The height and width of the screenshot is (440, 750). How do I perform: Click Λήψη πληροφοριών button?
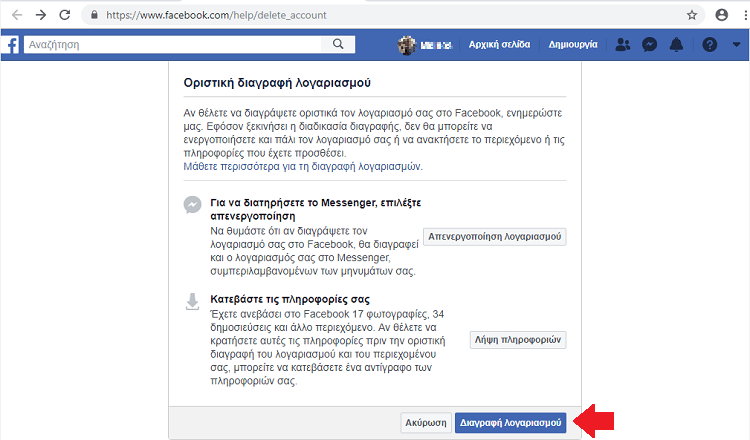click(518, 340)
